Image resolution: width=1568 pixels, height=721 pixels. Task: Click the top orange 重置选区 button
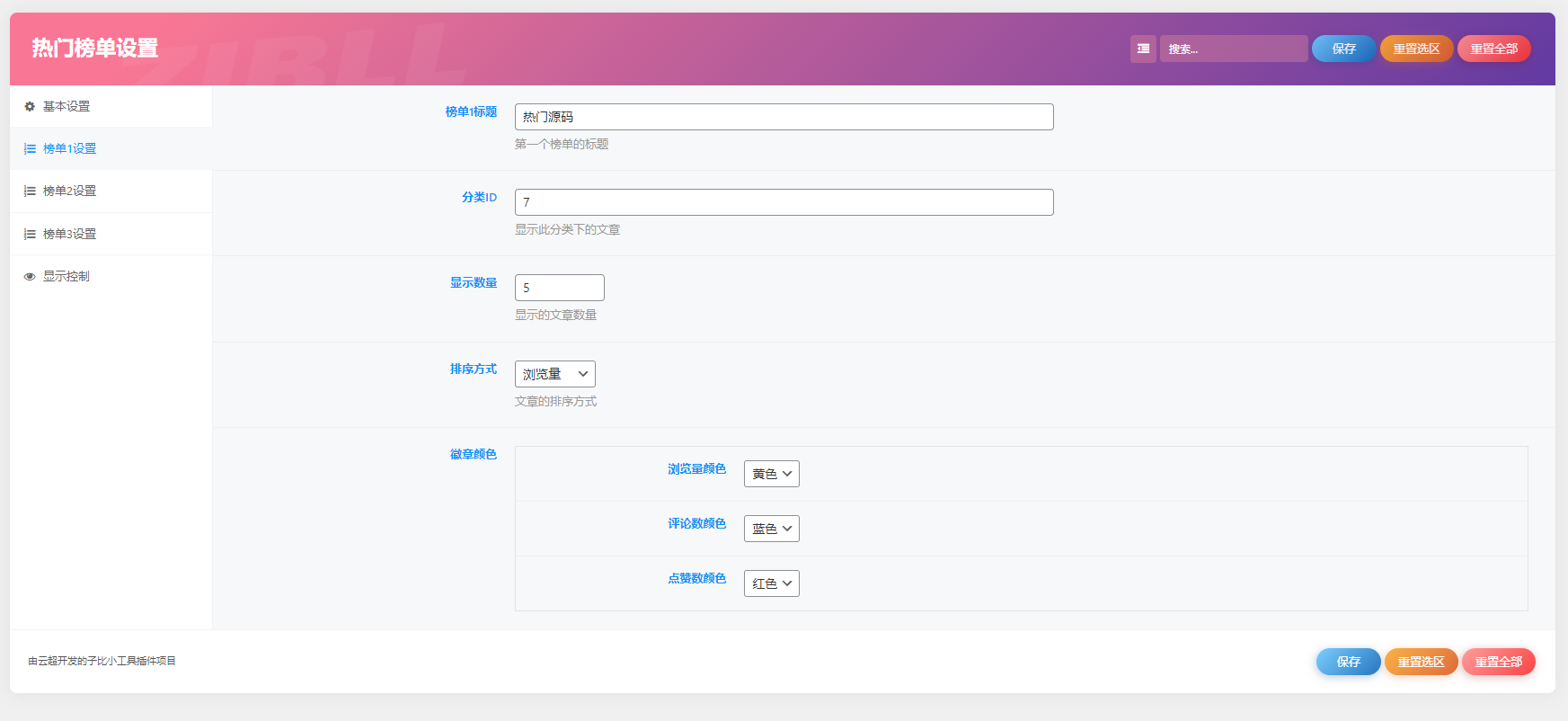pos(1416,49)
